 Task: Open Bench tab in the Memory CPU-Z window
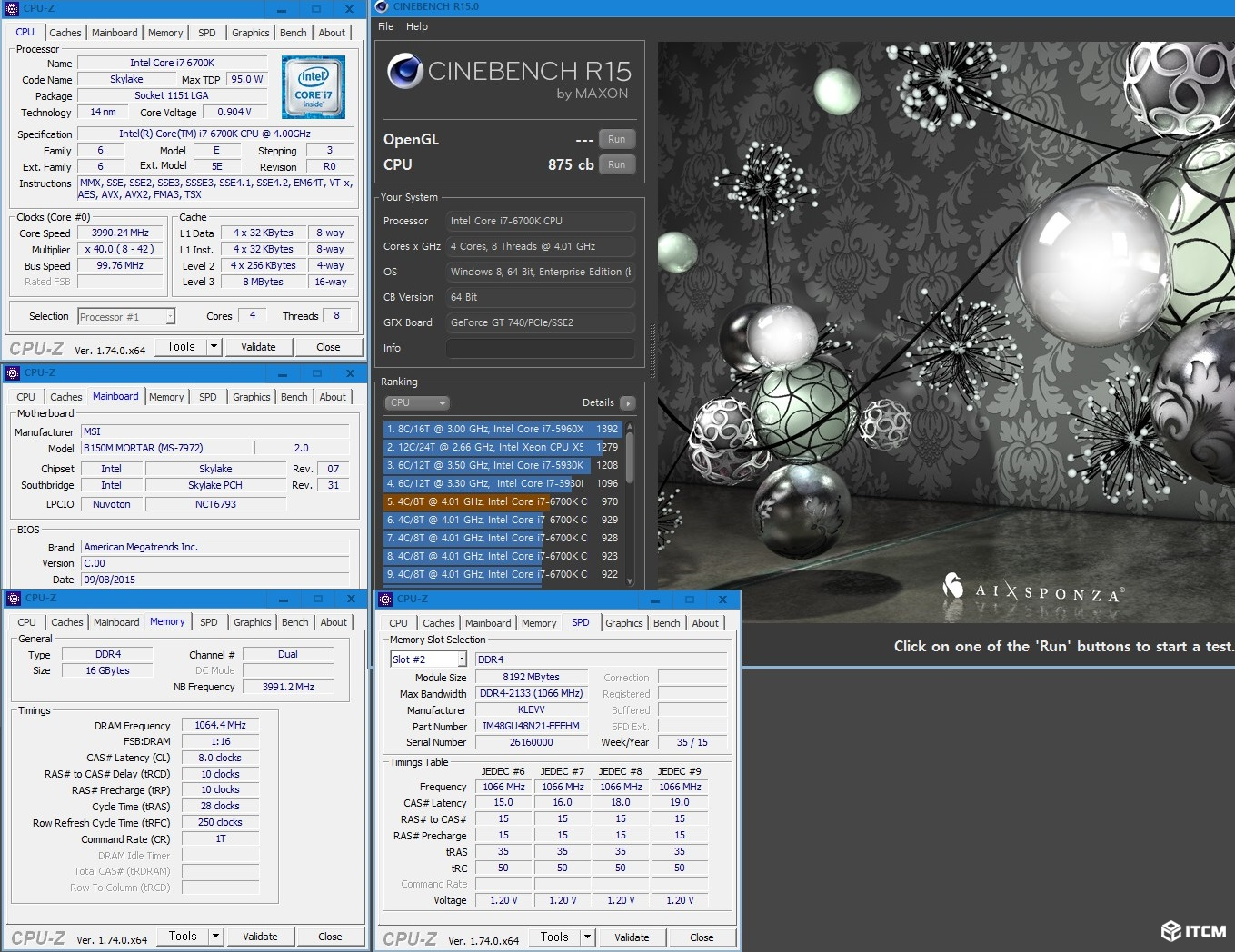point(295,622)
